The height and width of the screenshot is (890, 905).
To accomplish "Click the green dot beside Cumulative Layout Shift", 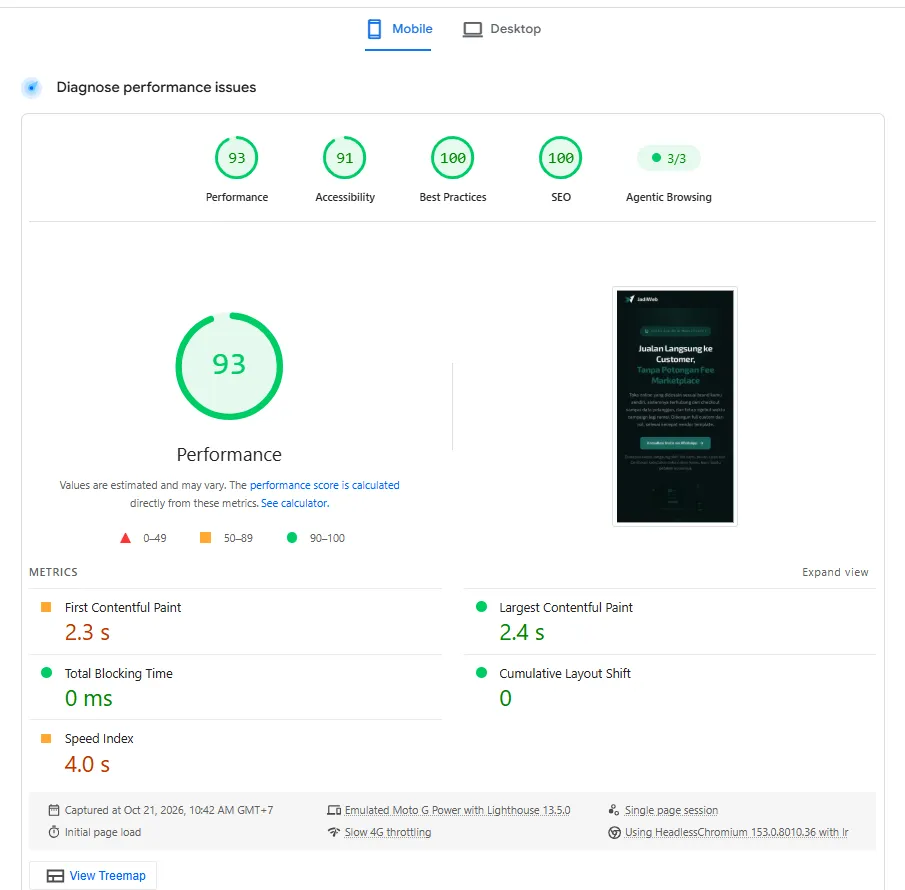I will (481, 672).
